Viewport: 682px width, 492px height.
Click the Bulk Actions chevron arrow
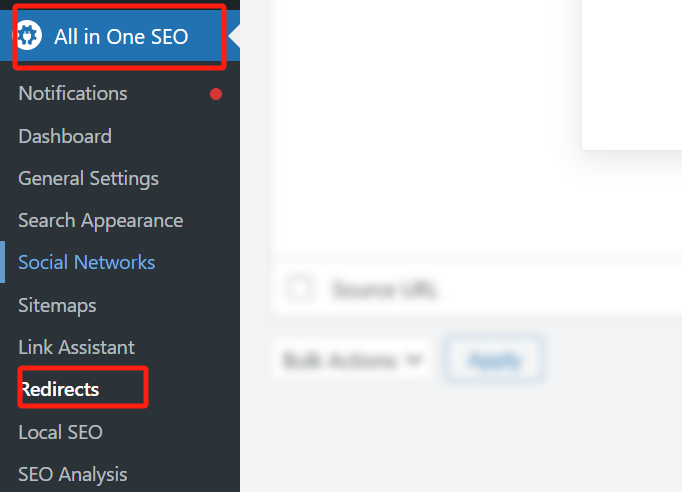pyautogui.click(x=413, y=360)
